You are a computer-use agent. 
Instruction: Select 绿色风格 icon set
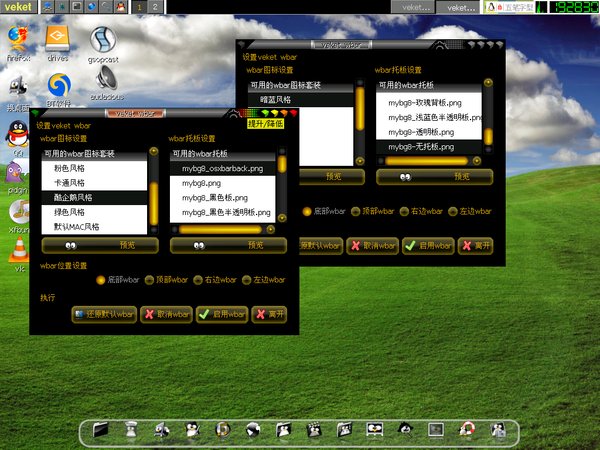coord(94,212)
